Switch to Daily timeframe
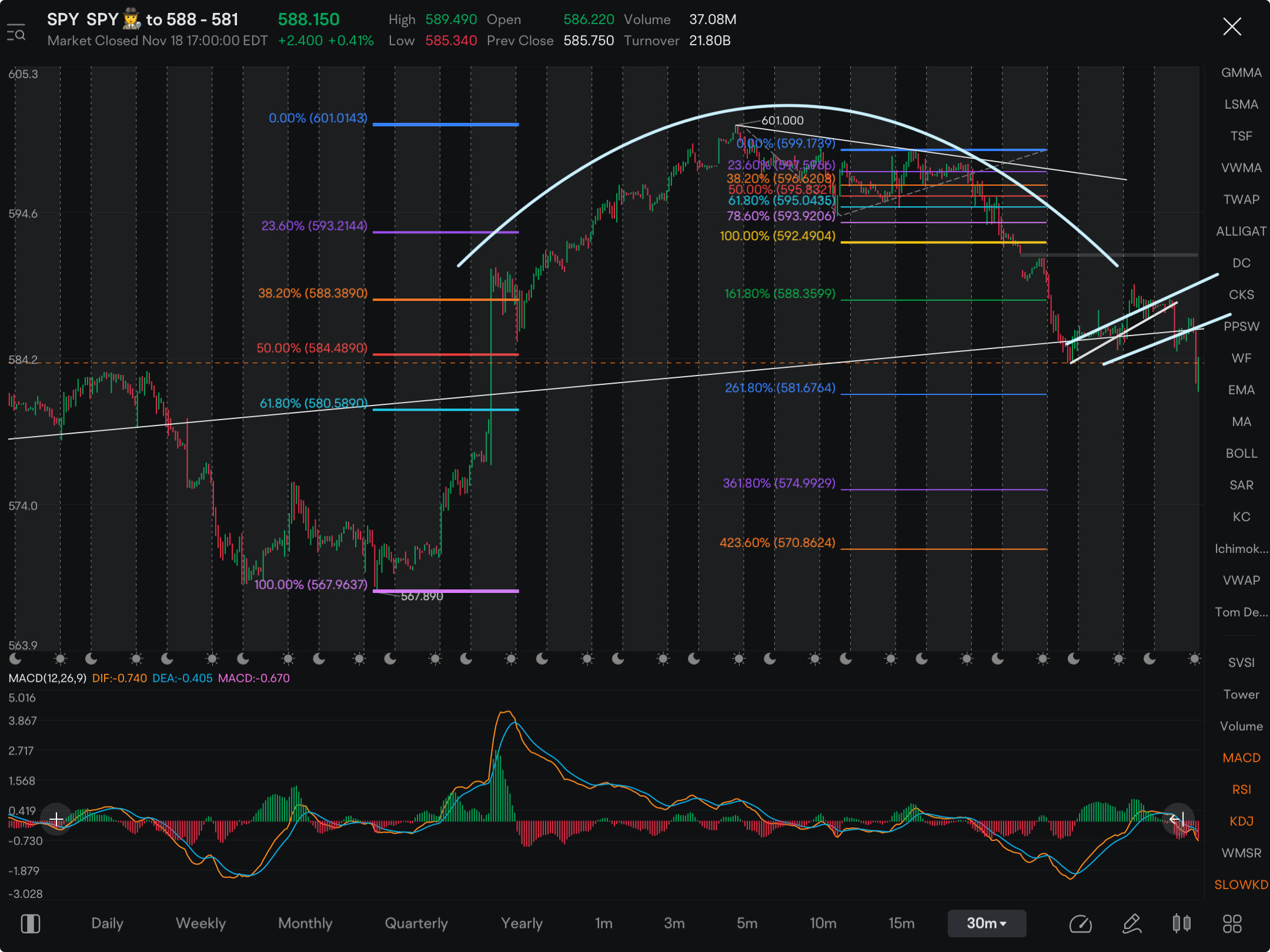This screenshot has height=952, width=1270. point(107,923)
